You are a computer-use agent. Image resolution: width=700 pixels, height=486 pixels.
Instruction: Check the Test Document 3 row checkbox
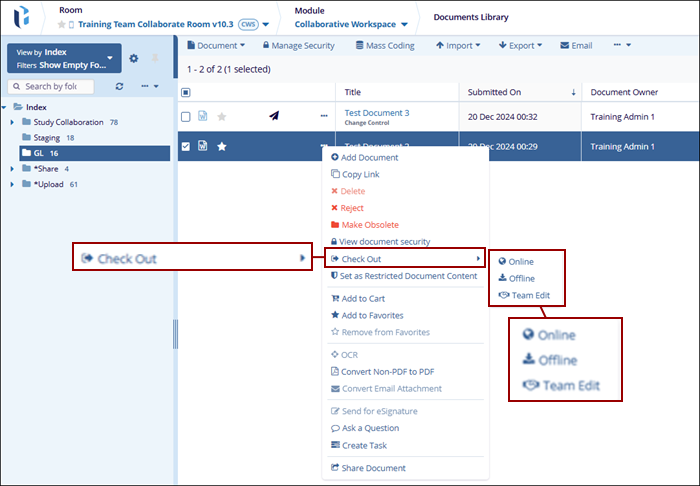click(185, 117)
